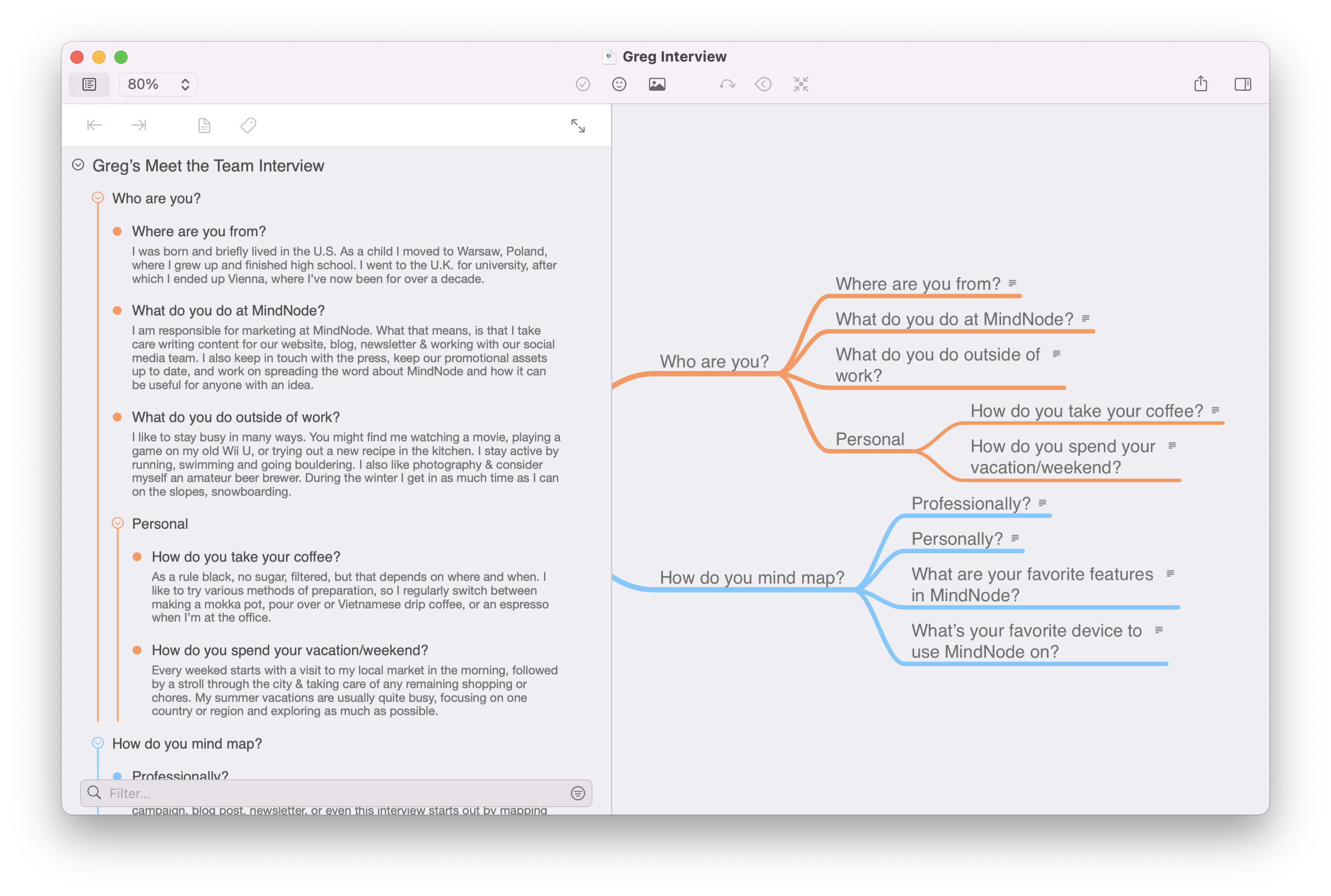
Task: Toggle the right inspector panel icon
Action: pos(1242,85)
